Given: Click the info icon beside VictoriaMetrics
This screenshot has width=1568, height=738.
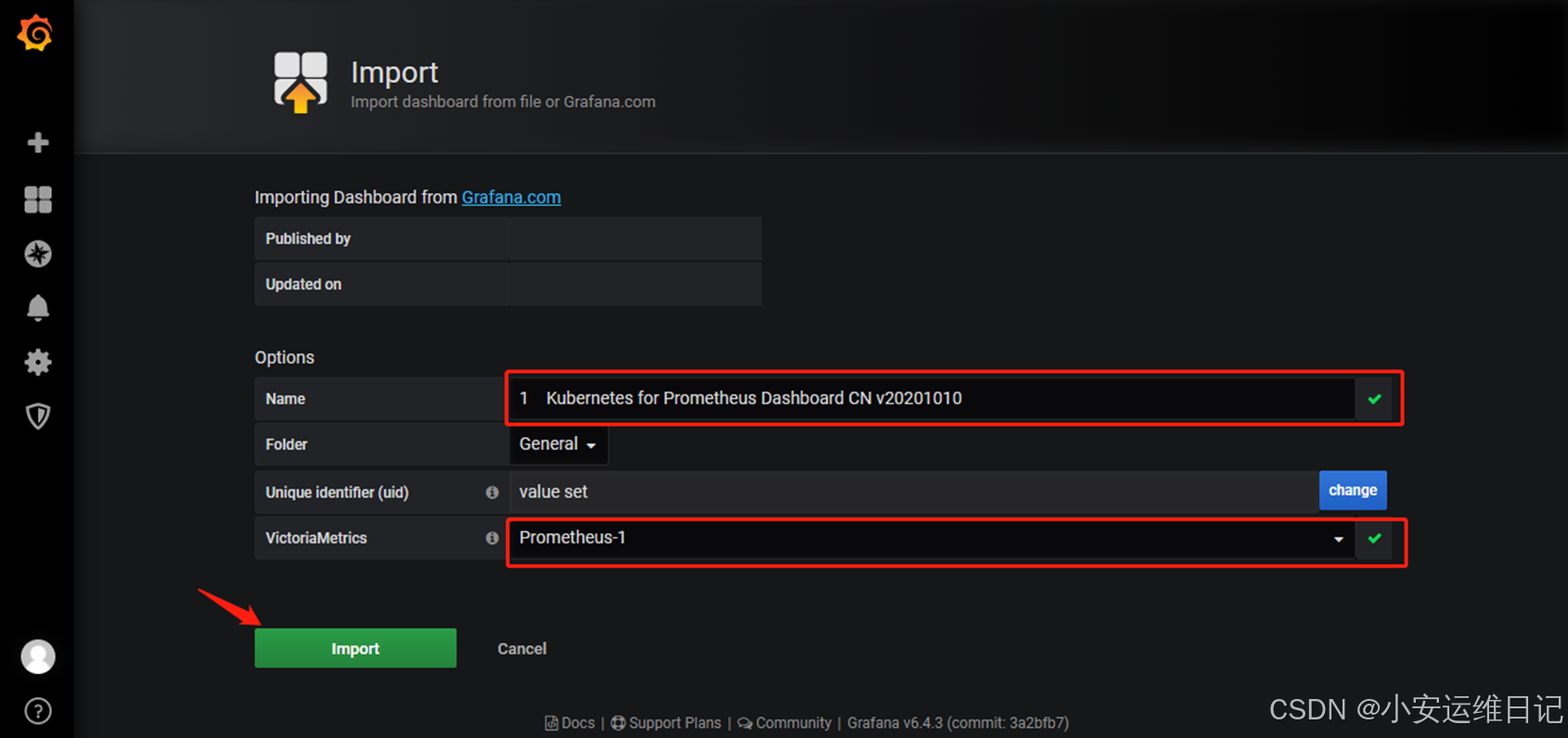Looking at the screenshot, I should (492, 537).
